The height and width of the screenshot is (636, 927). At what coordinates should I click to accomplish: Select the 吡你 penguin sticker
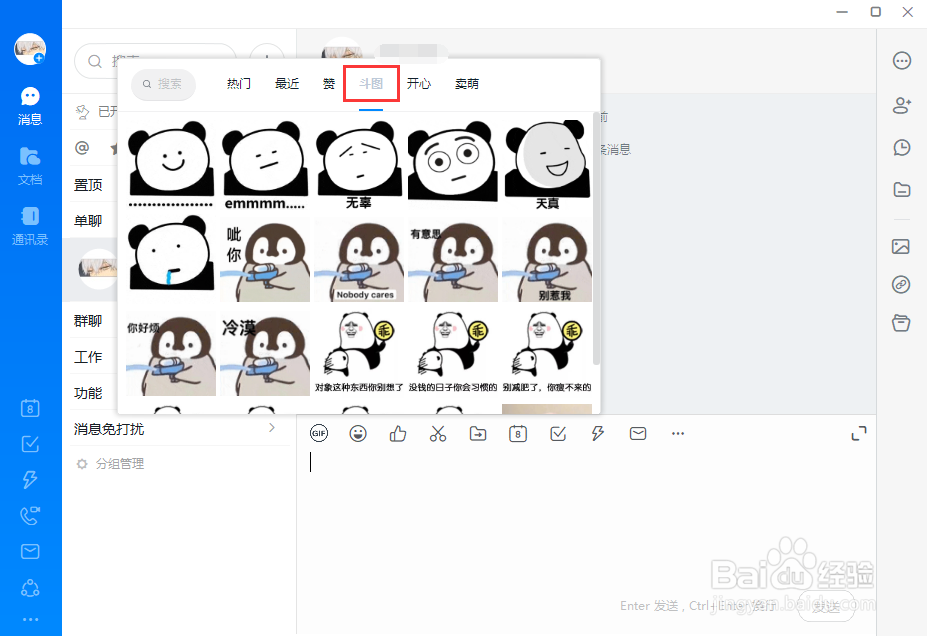265,259
